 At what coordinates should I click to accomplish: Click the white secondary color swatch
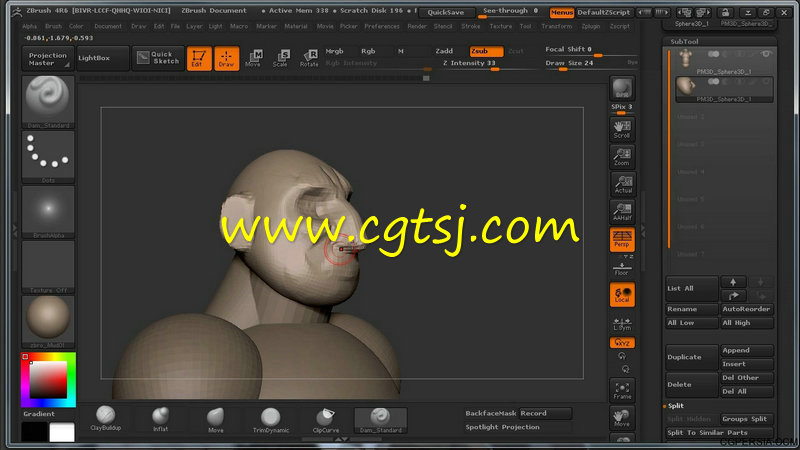coord(62,432)
